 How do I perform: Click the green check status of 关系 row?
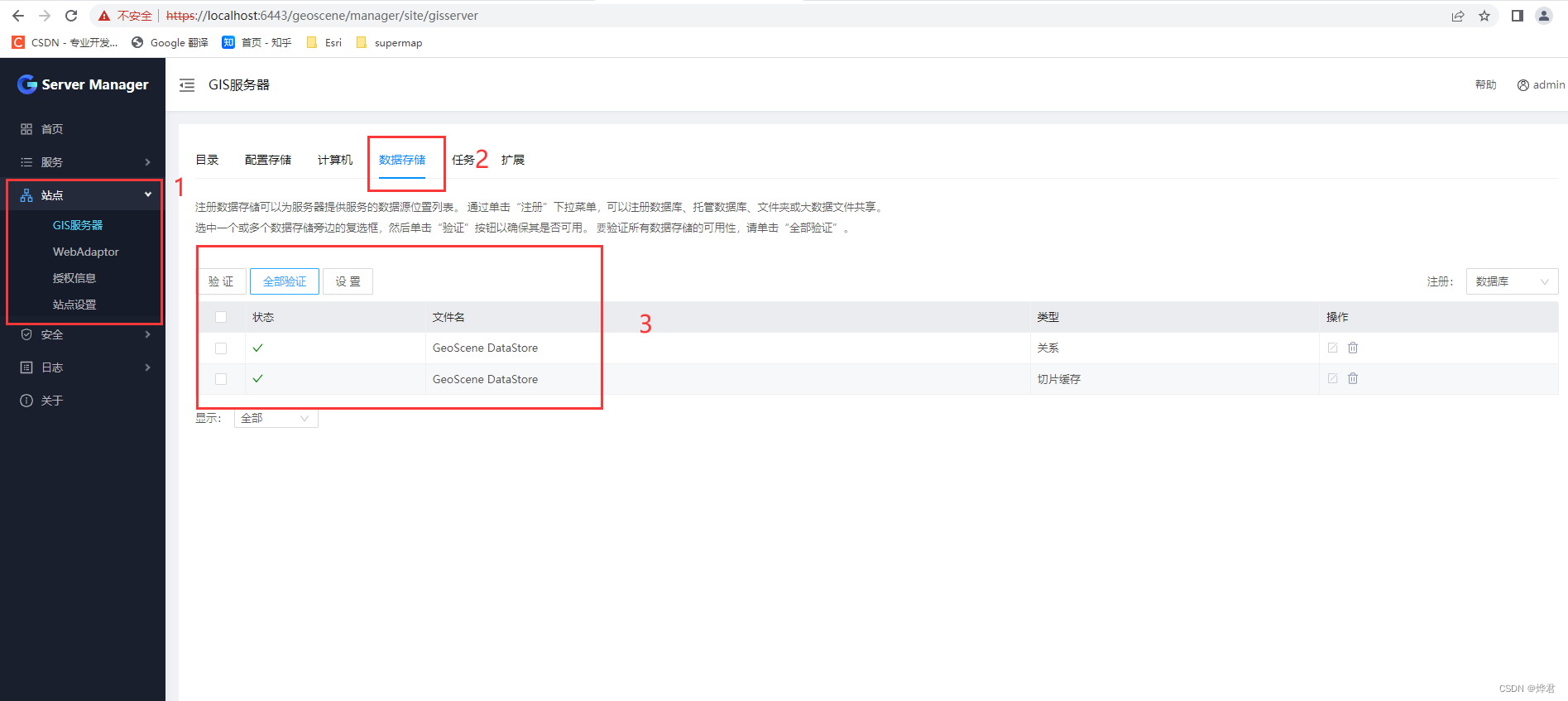point(258,348)
